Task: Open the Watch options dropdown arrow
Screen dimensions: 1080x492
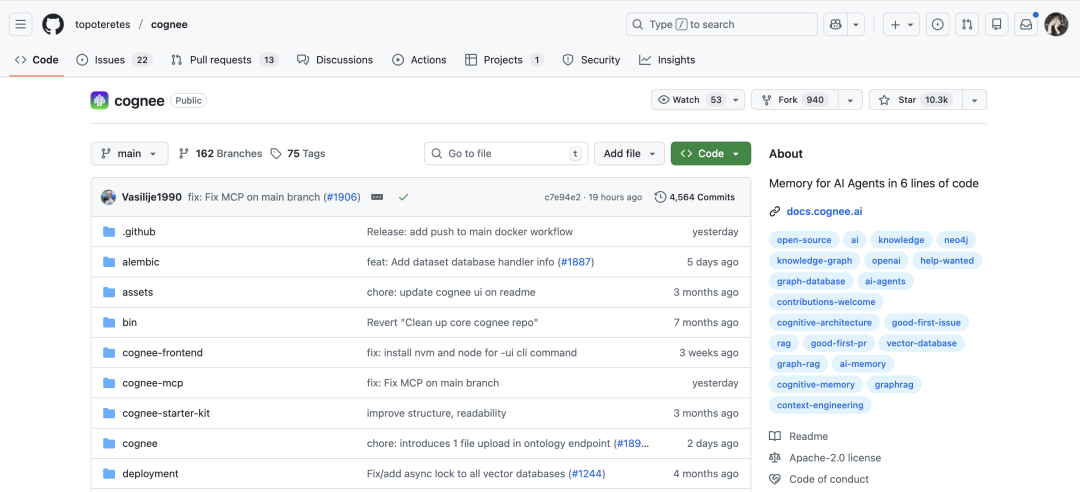Action: pos(736,100)
